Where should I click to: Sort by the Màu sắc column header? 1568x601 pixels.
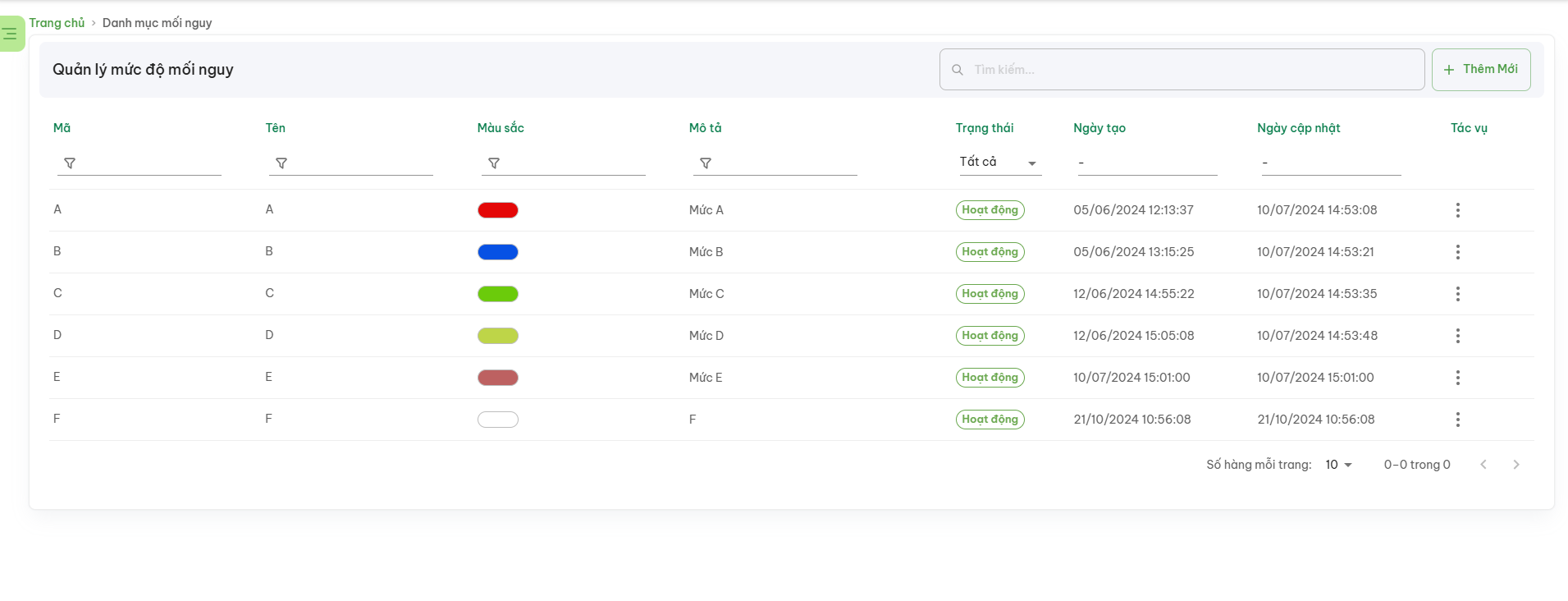(501, 128)
